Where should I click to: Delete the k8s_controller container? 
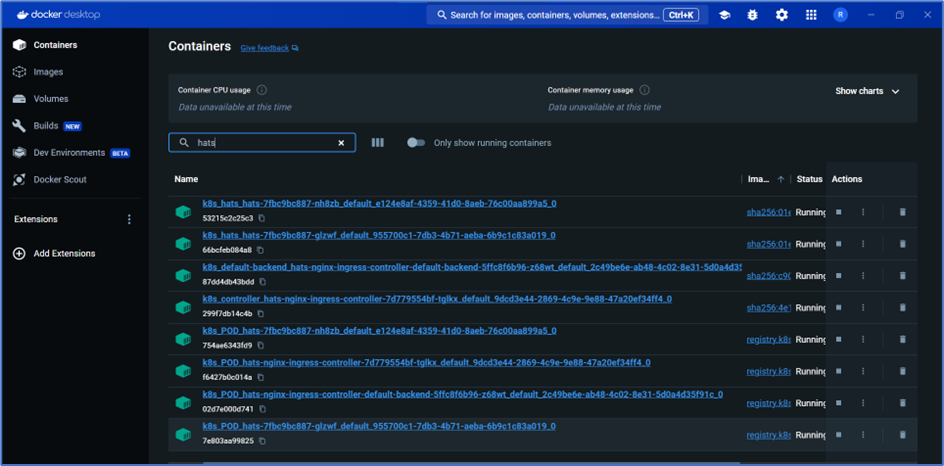(x=902, y=307)
